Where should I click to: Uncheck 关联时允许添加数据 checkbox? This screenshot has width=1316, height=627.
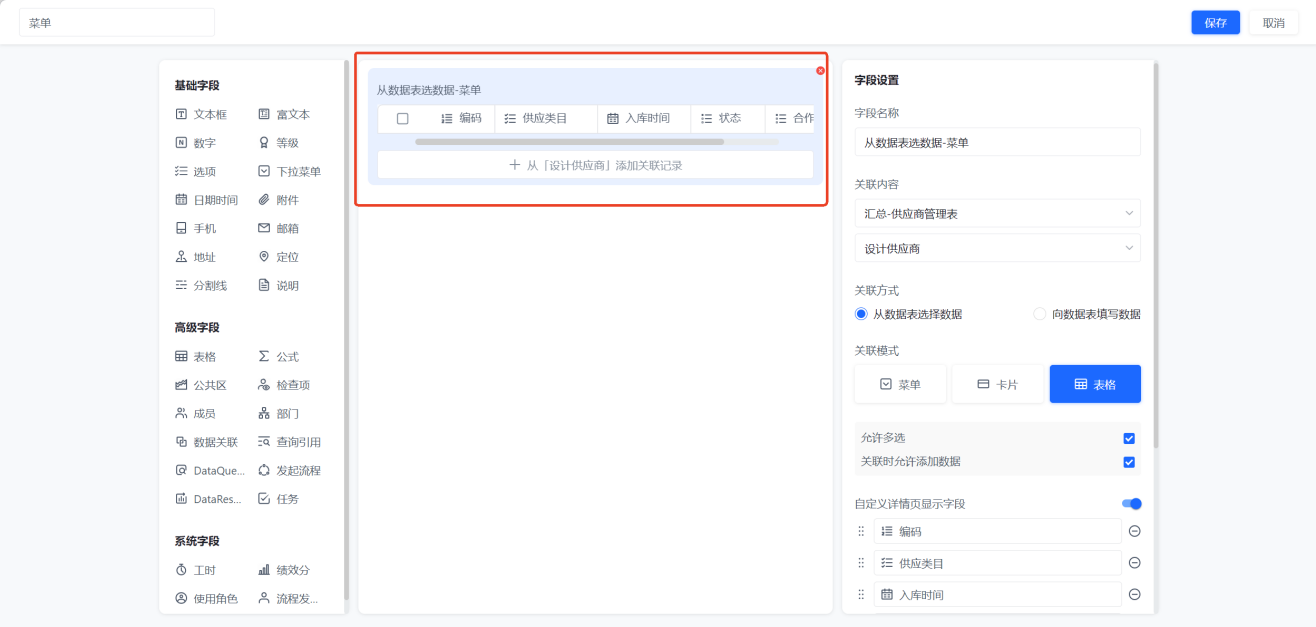pyautogui.click(x=1129, y=462)
